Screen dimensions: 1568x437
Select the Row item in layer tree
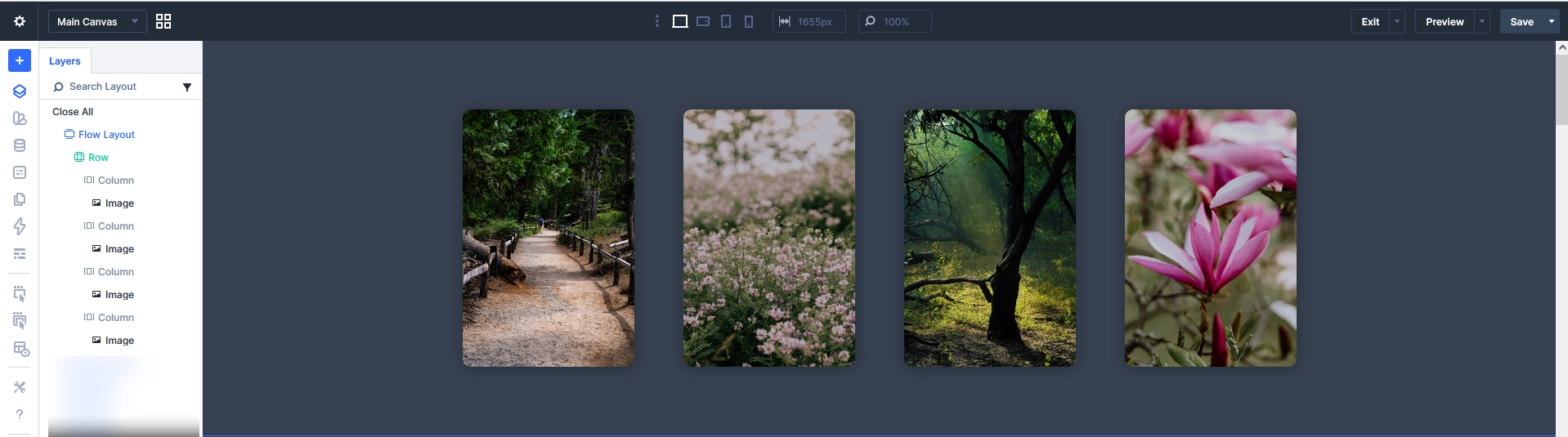98,158
